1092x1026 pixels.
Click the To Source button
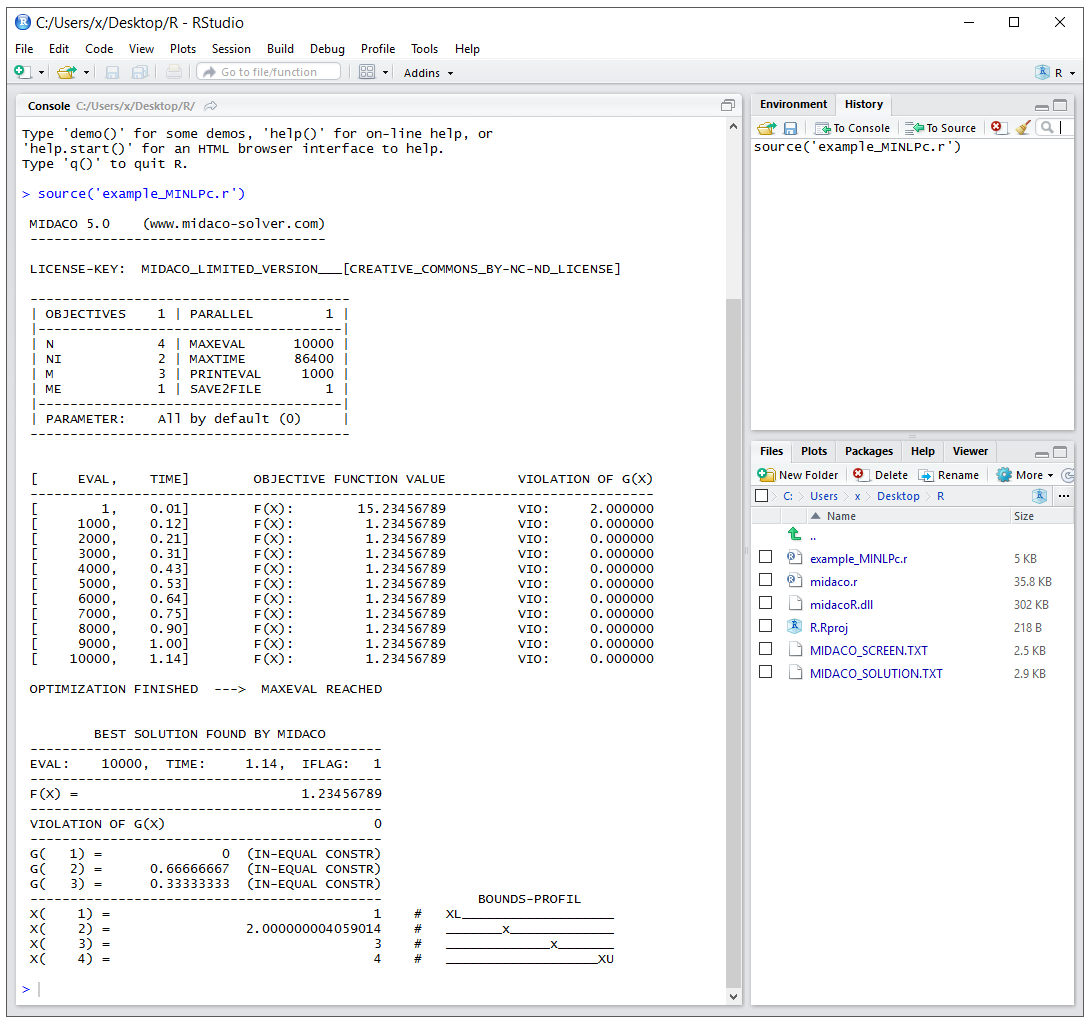pyautogui.click(x=941, y=128)
